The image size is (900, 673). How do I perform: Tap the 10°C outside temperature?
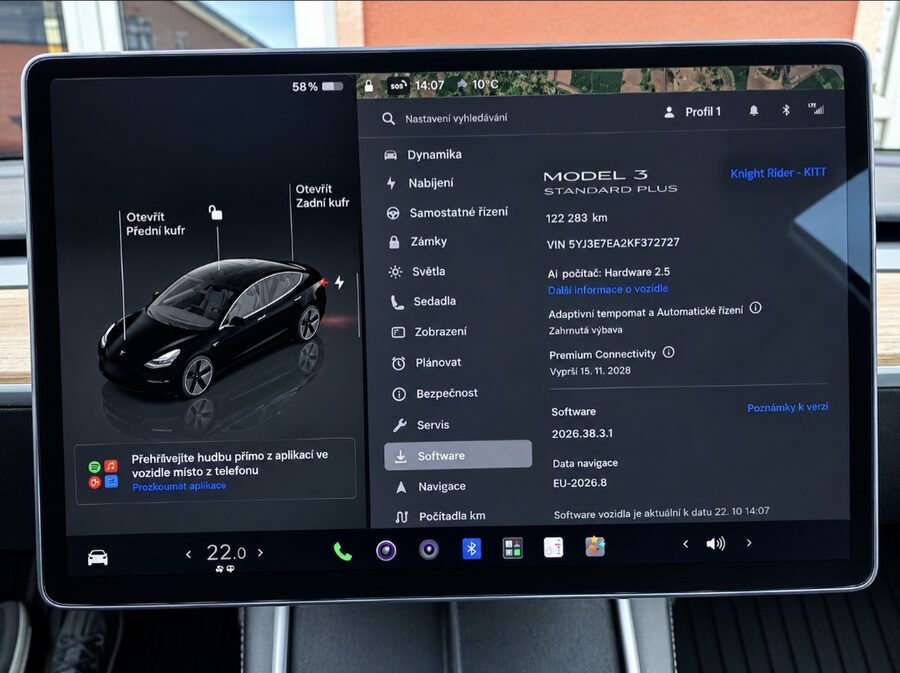point(485,84)
